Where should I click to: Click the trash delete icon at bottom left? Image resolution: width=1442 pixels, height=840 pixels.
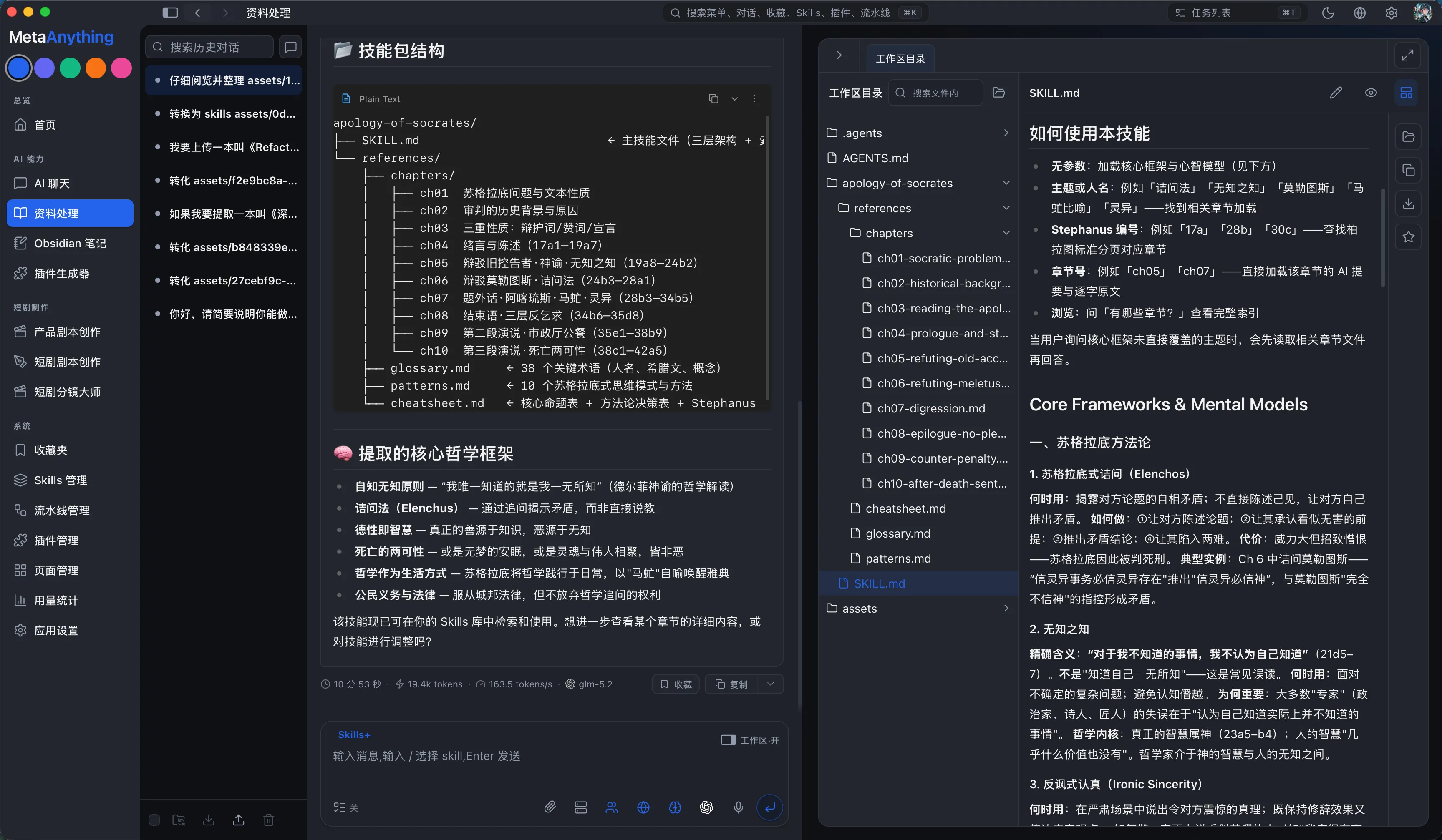268,820
